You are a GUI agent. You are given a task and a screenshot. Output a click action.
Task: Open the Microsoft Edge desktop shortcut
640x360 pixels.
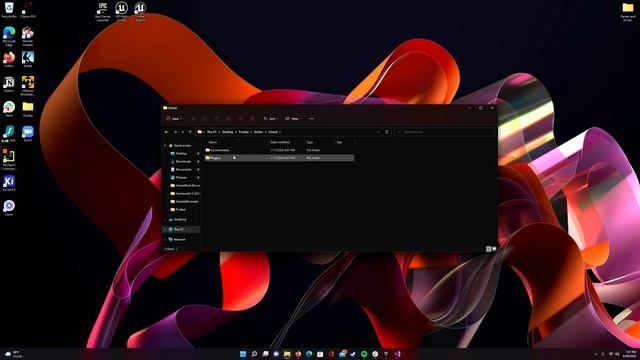click(x=9, y=36)
